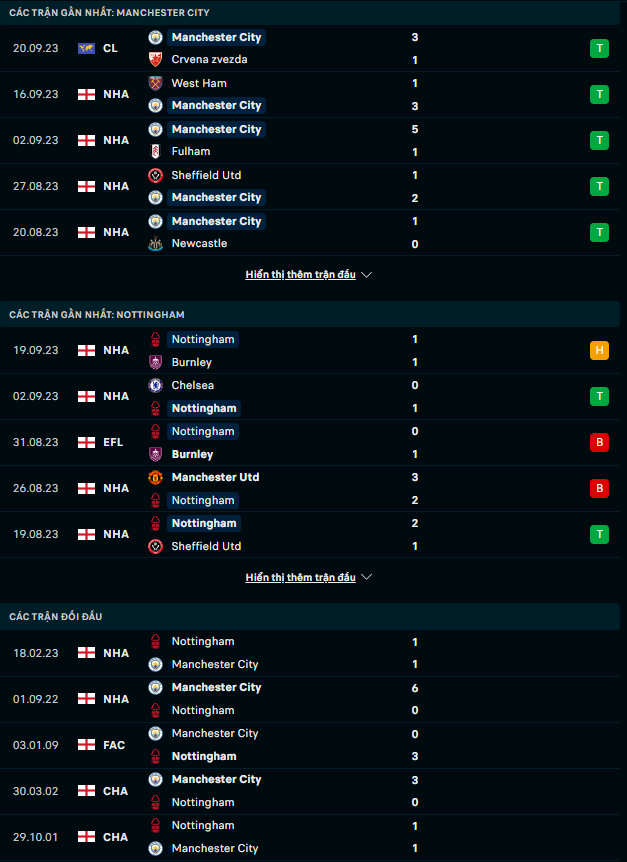The width and height of the screenshot is (627, 862).
Task: Open the Fulham club badge
Action: click(154, 151)
